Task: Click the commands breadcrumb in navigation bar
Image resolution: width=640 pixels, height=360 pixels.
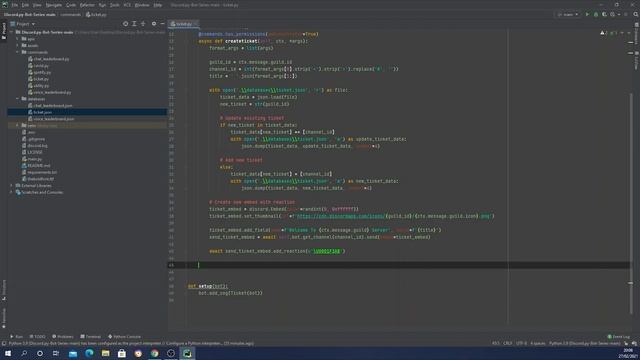Action: coord(71,14)
